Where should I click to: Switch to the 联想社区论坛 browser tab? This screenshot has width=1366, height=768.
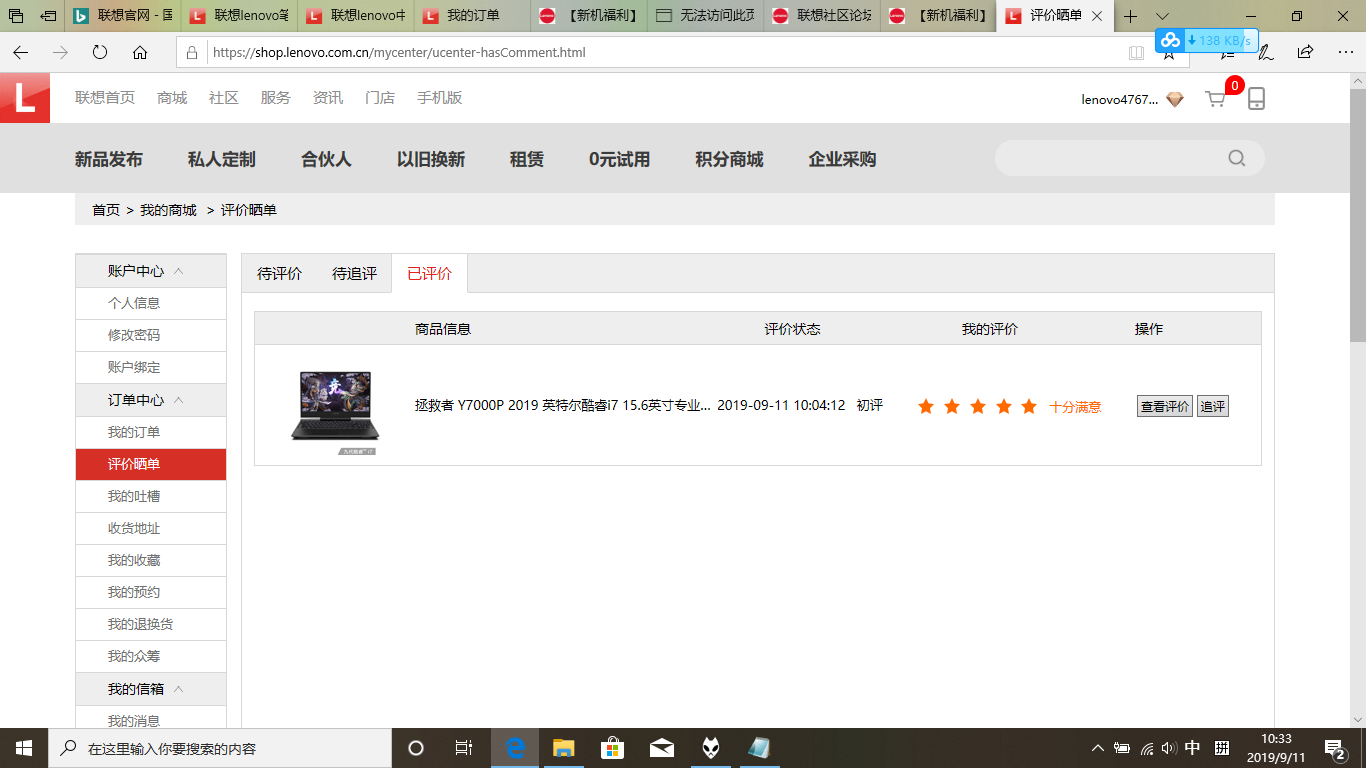(821, 16)
